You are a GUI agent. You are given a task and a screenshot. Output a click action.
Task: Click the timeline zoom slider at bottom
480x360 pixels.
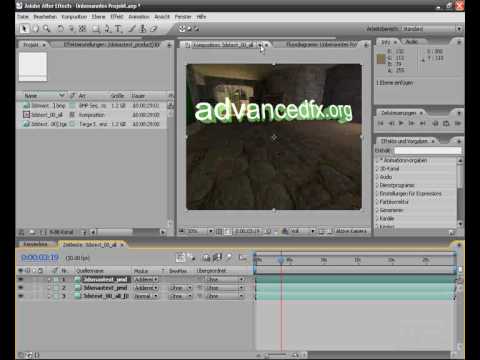point(277,355)
